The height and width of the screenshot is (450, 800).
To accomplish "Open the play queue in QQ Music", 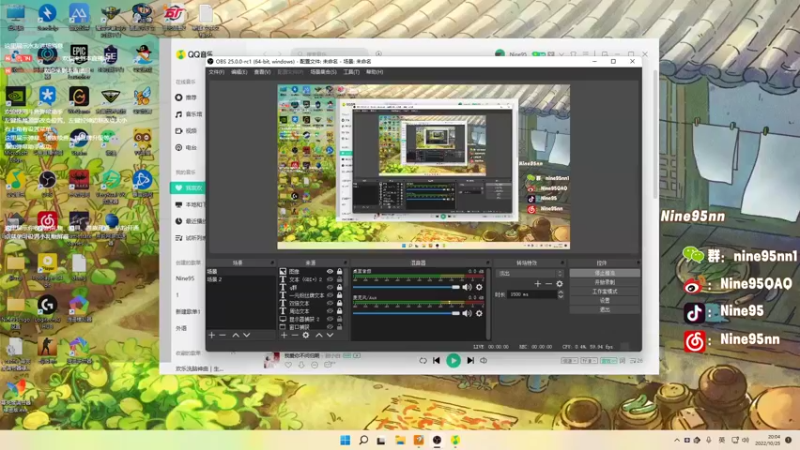I will [x=636, y=361].
